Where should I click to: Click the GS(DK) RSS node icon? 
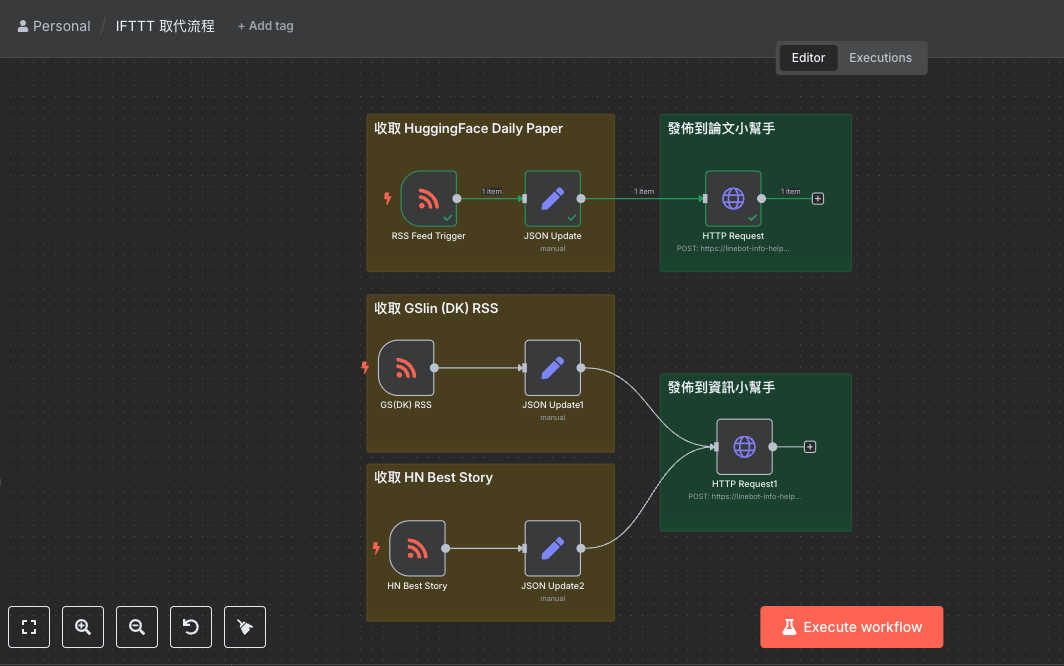coord(406,368)
